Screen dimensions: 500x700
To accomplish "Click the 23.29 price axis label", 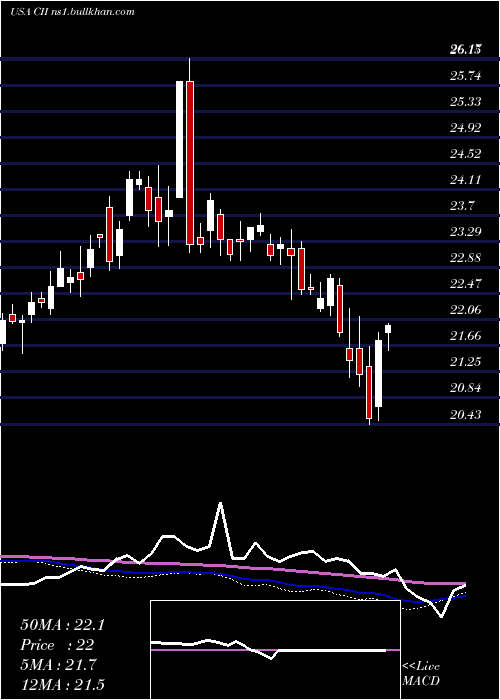I will tap(466, 232).
